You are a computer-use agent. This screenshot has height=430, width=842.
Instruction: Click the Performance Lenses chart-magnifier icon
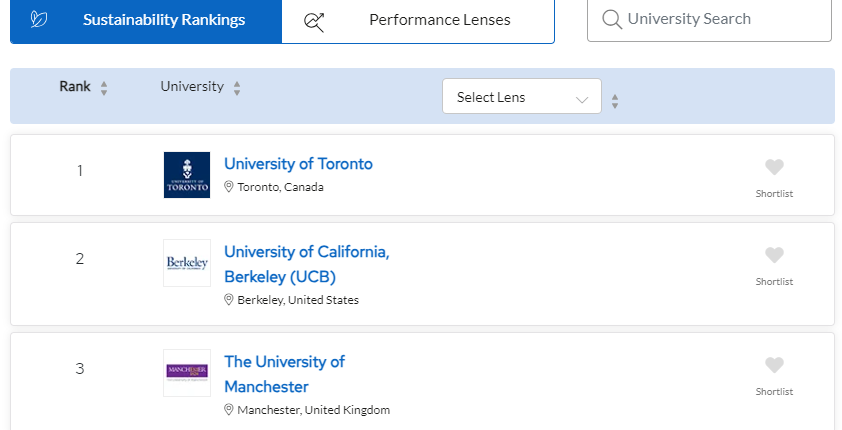[x=314, y=22]
